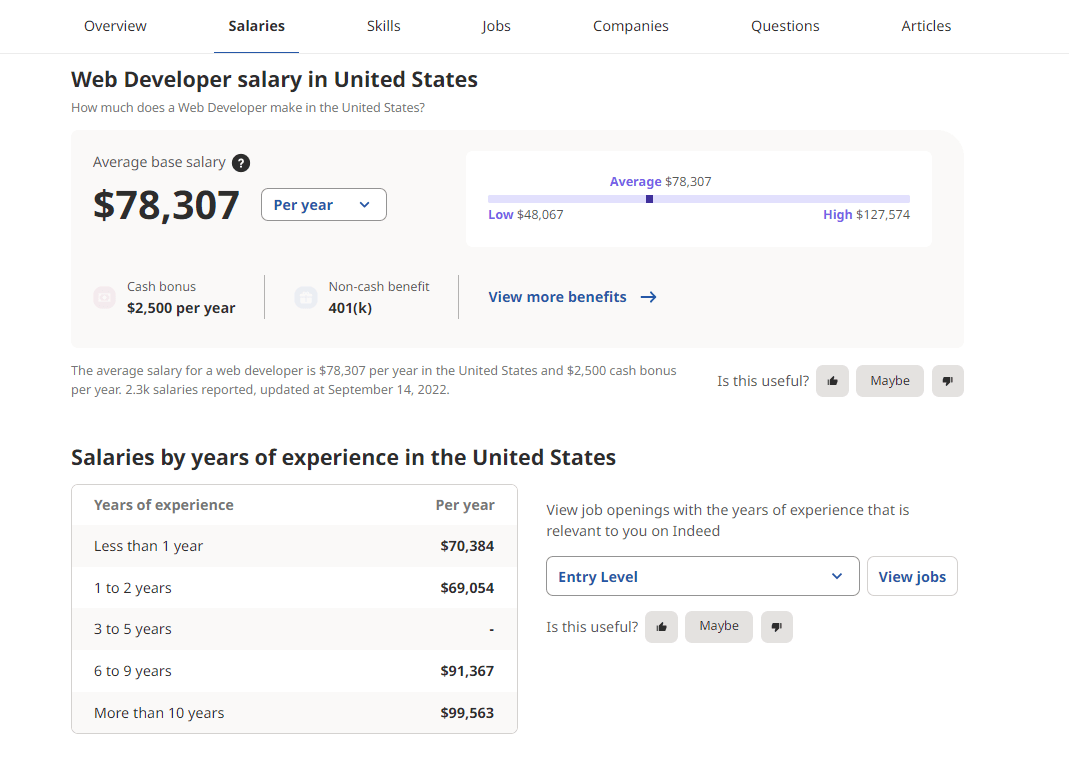Thumbs down the experience salaries section

(x=777, y=627)
